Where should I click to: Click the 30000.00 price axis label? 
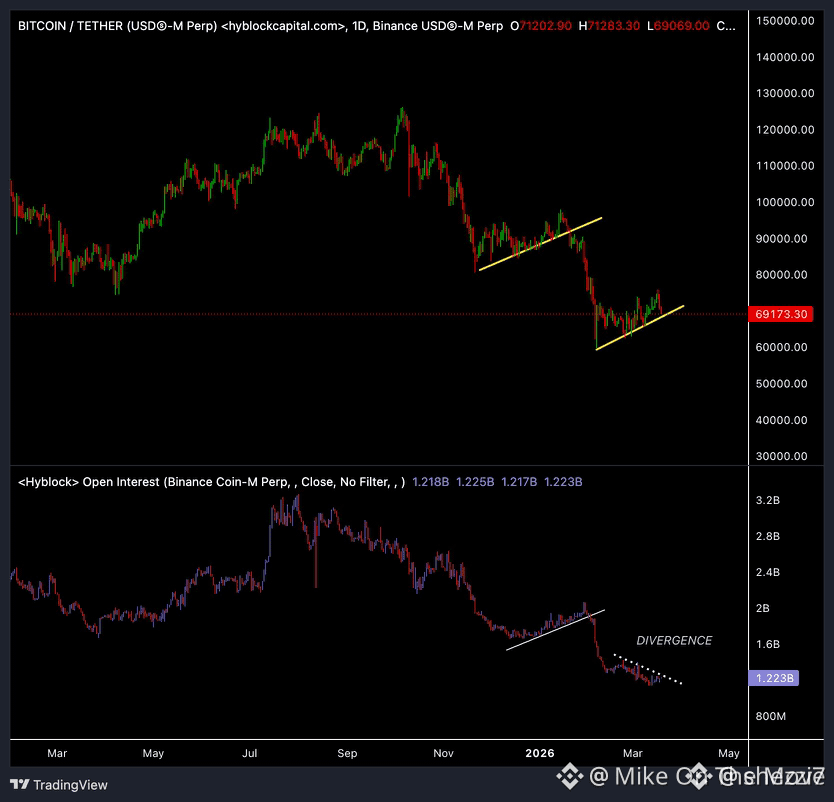(x=781, y=456)
